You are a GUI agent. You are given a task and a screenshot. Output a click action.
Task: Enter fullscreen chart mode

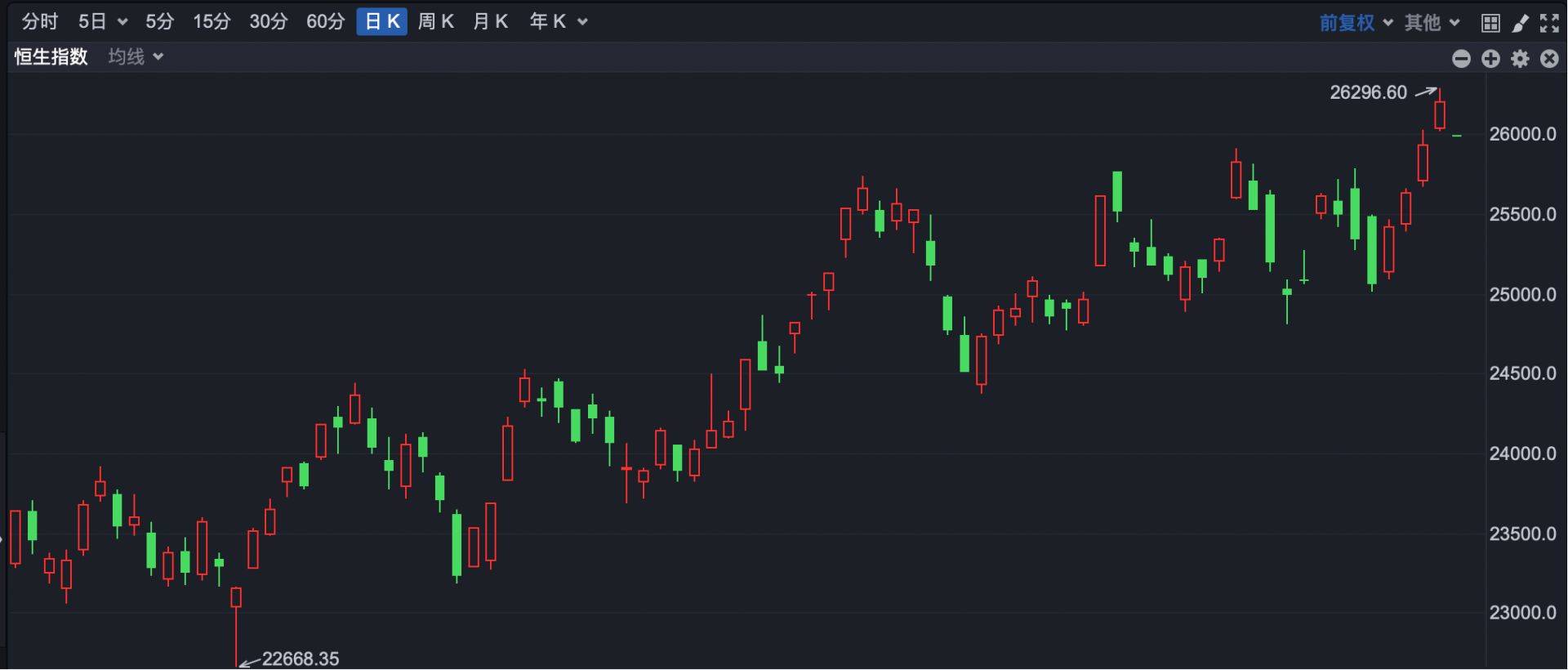coord(1549,23)
